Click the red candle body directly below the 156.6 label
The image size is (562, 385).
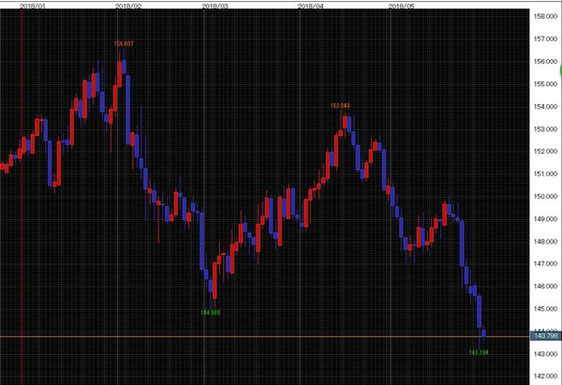(x=119, y=74)
